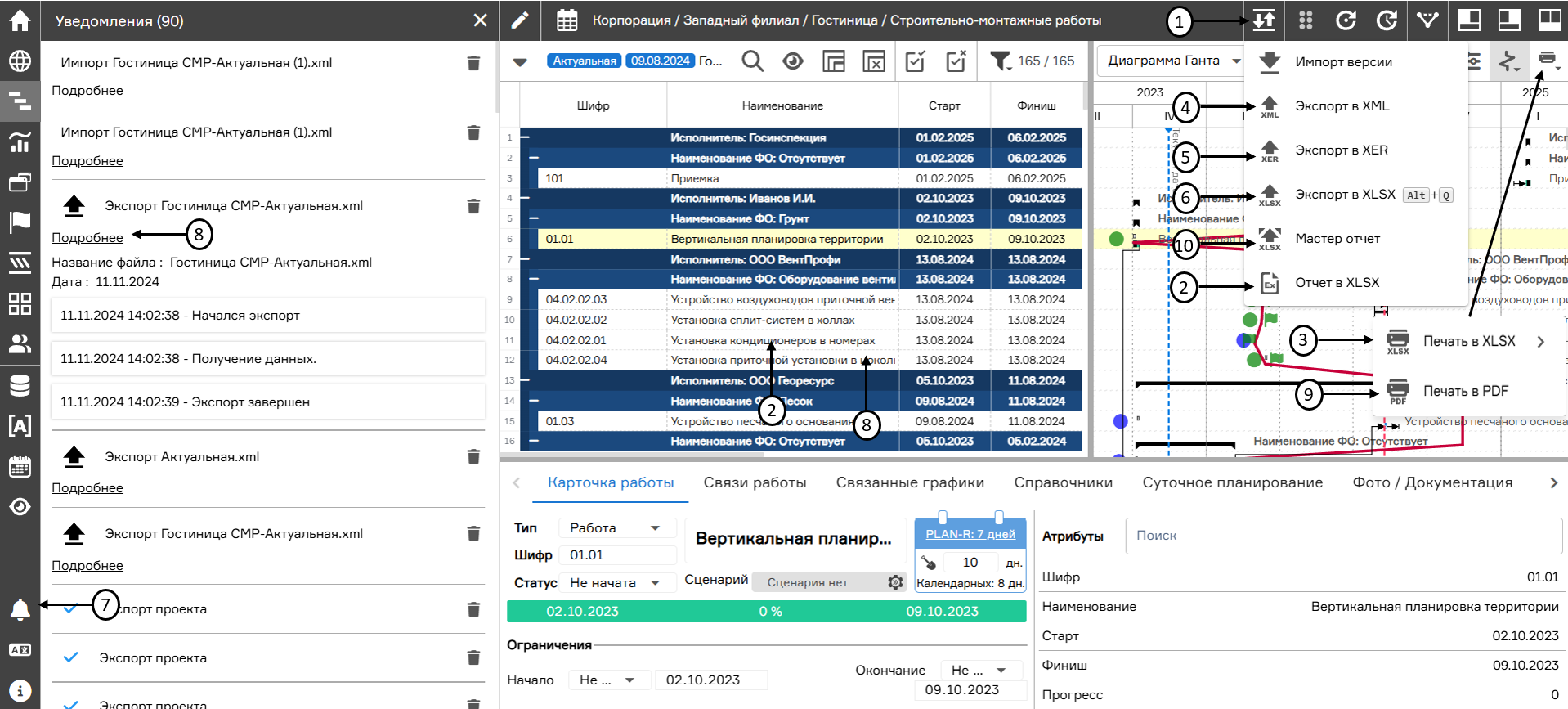
Task: Expand the toolbar dropdown arrow before Актуальная
Action: [520, 62]
